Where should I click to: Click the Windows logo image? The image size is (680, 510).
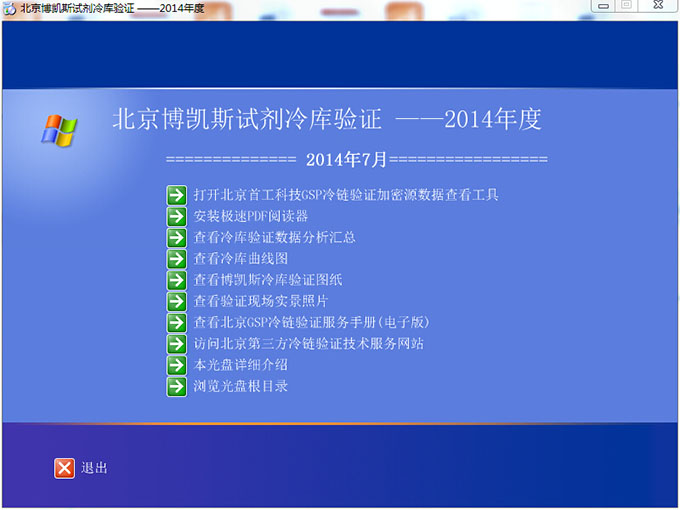pyautogui.click(x=59, y=131)
